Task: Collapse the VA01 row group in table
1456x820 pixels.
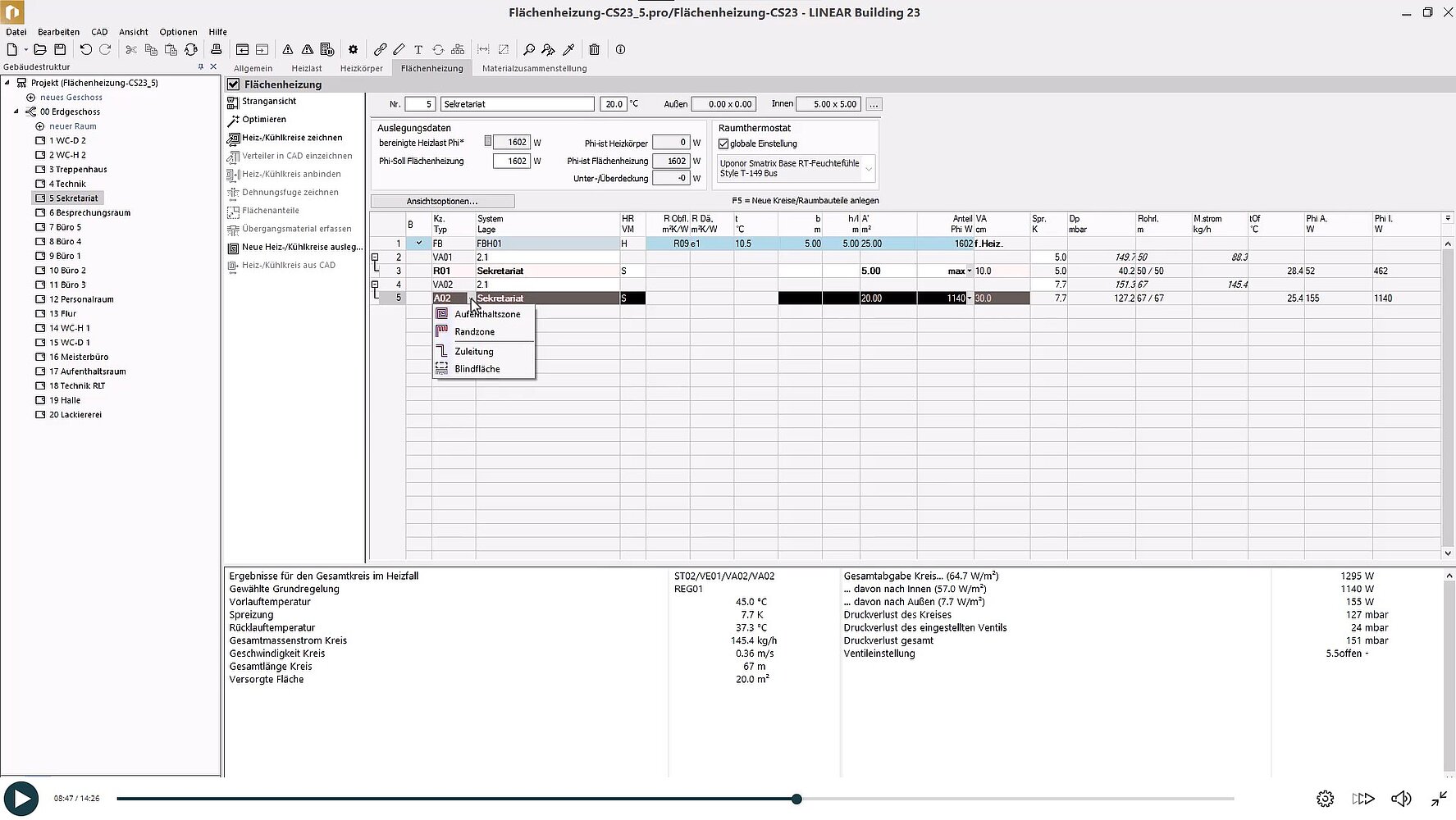Action: tap(375, 257)
